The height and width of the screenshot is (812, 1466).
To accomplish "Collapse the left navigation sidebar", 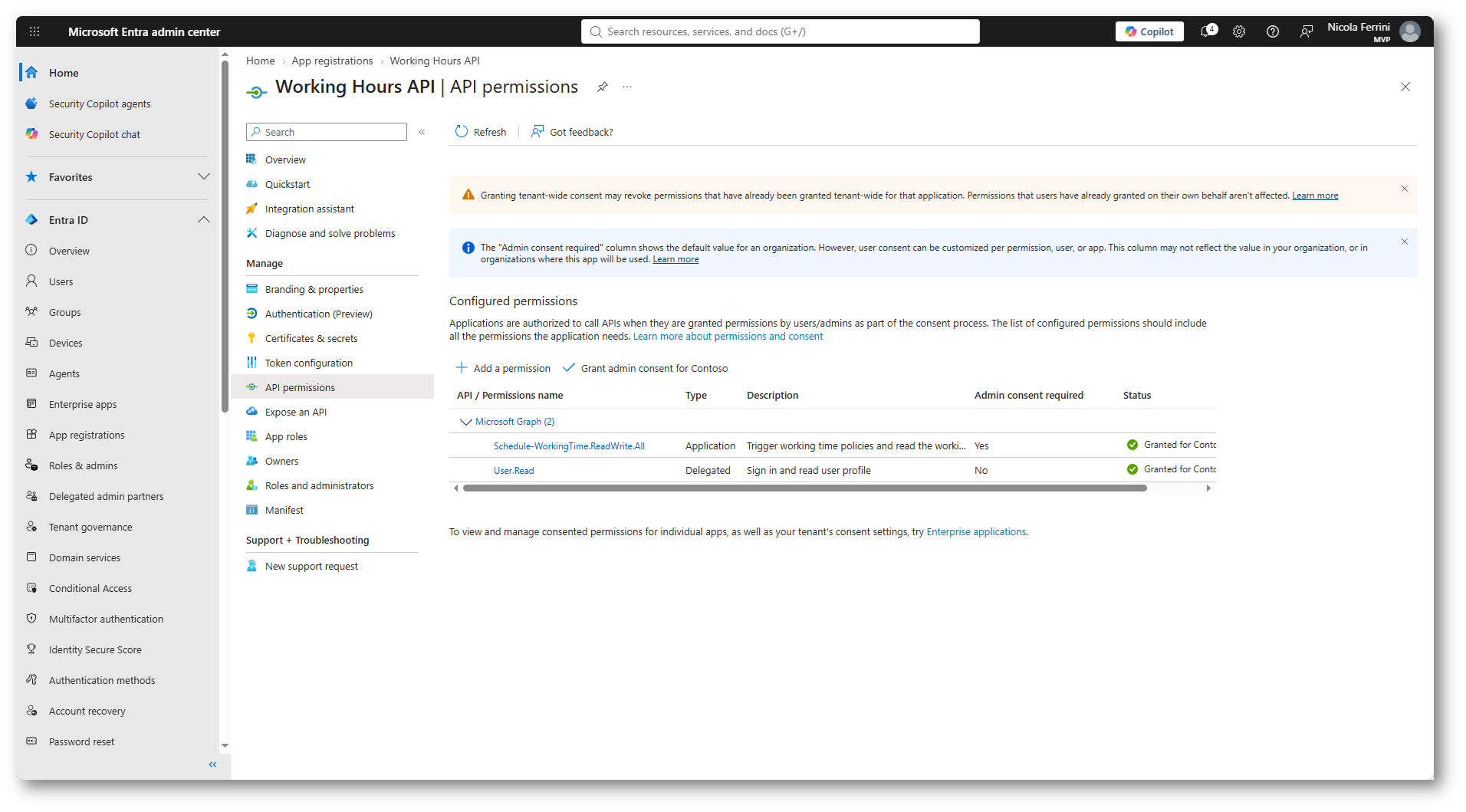I will tap(212, 764).
